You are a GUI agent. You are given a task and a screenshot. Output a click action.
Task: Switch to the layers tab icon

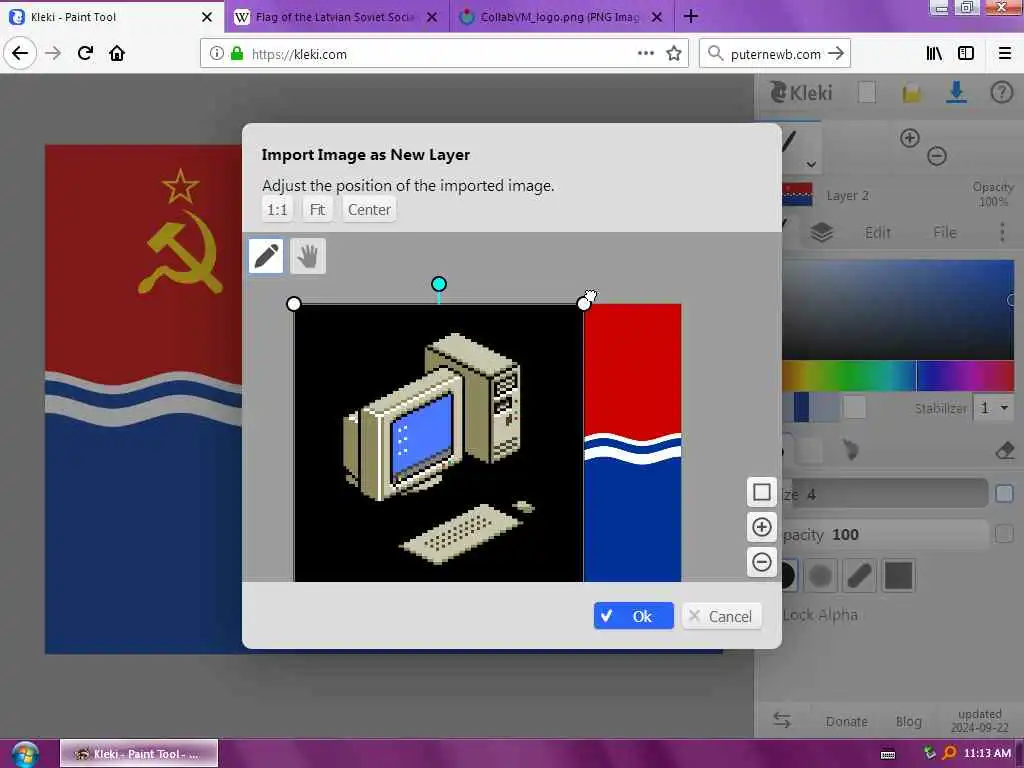821,232
